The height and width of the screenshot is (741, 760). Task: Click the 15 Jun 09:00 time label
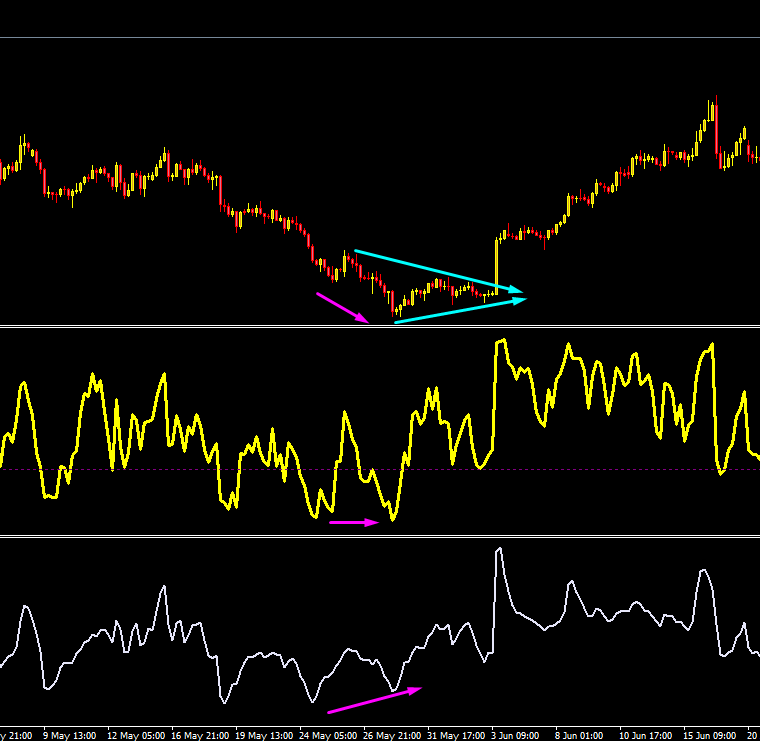tap(710, 736)
